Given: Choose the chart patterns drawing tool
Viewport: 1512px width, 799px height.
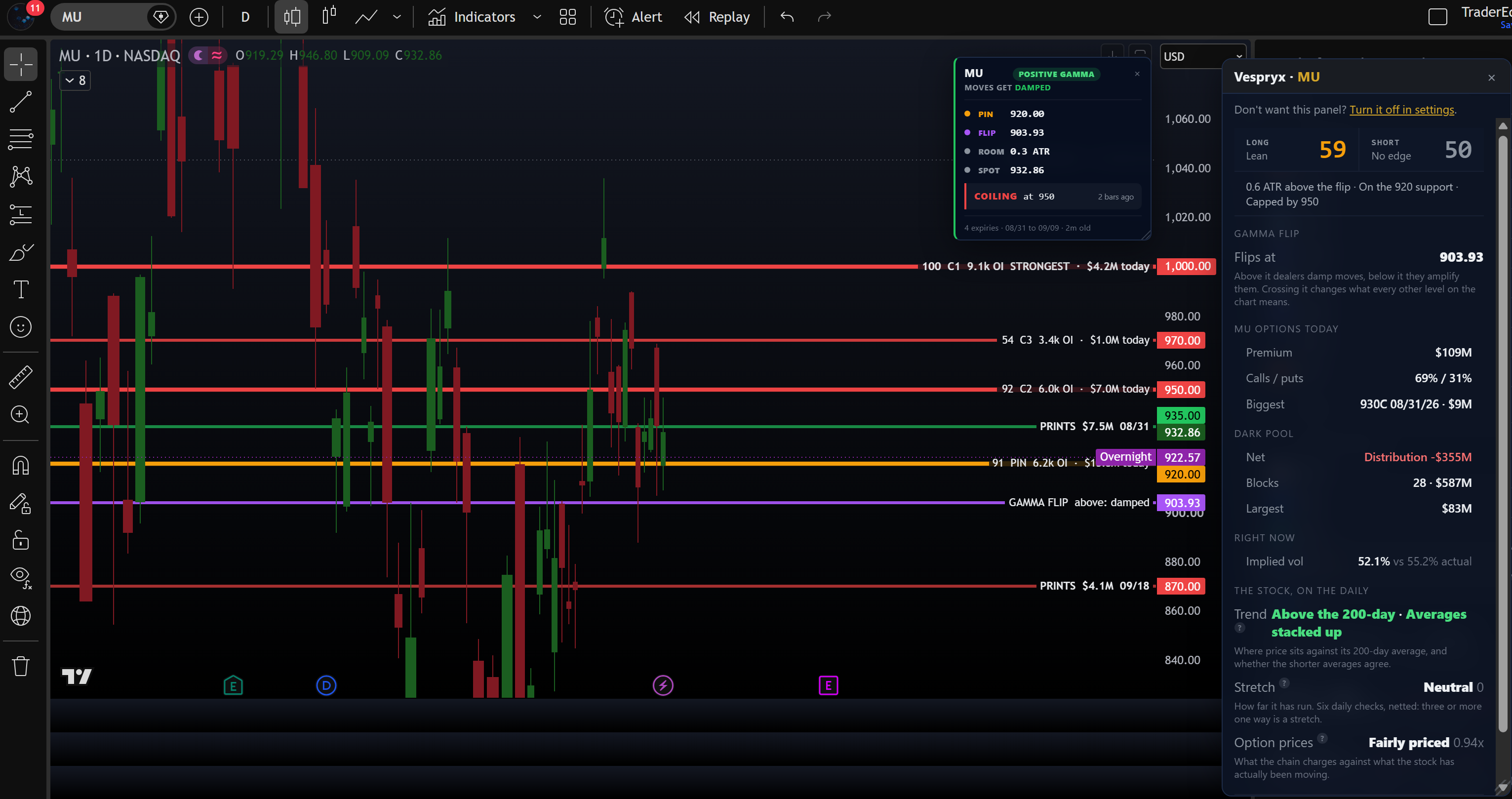Looking at the screenshot, I should 21,176.
